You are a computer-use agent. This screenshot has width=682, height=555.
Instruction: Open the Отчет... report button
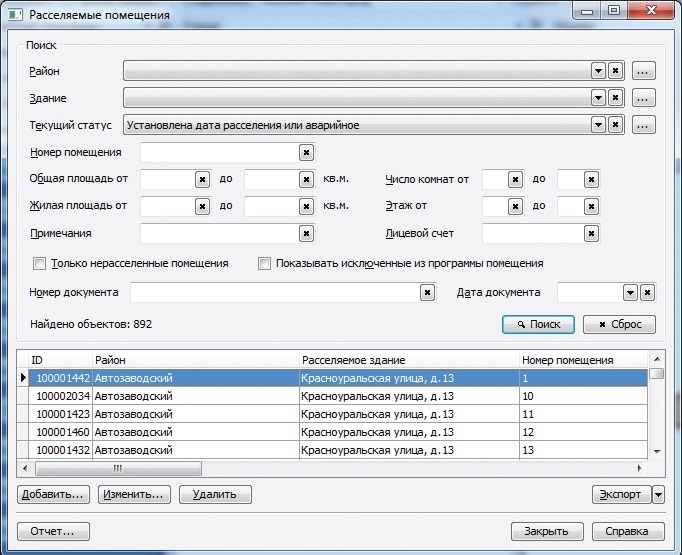tap(53, 531)
